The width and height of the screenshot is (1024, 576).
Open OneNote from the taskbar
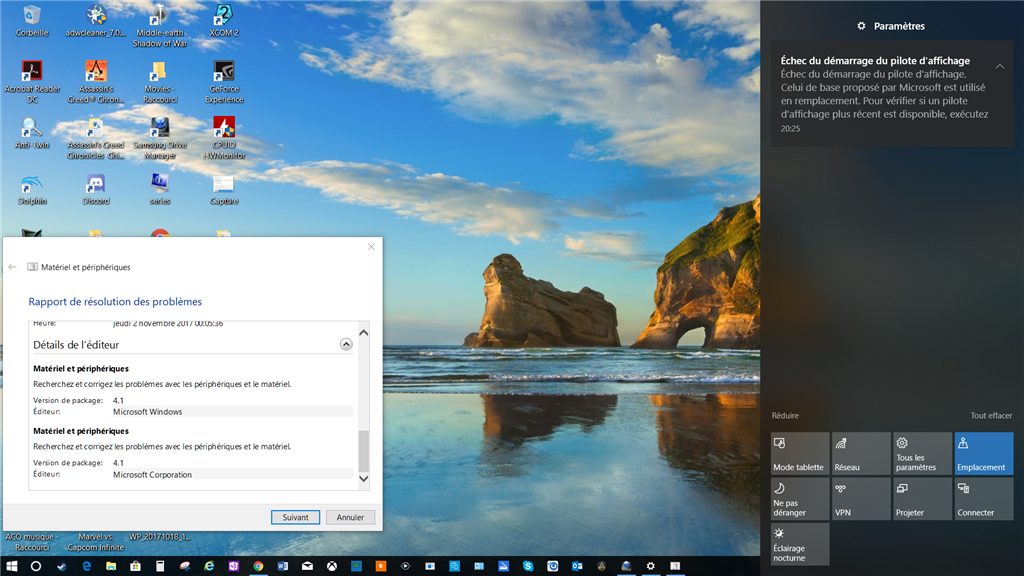coord(234,566)
